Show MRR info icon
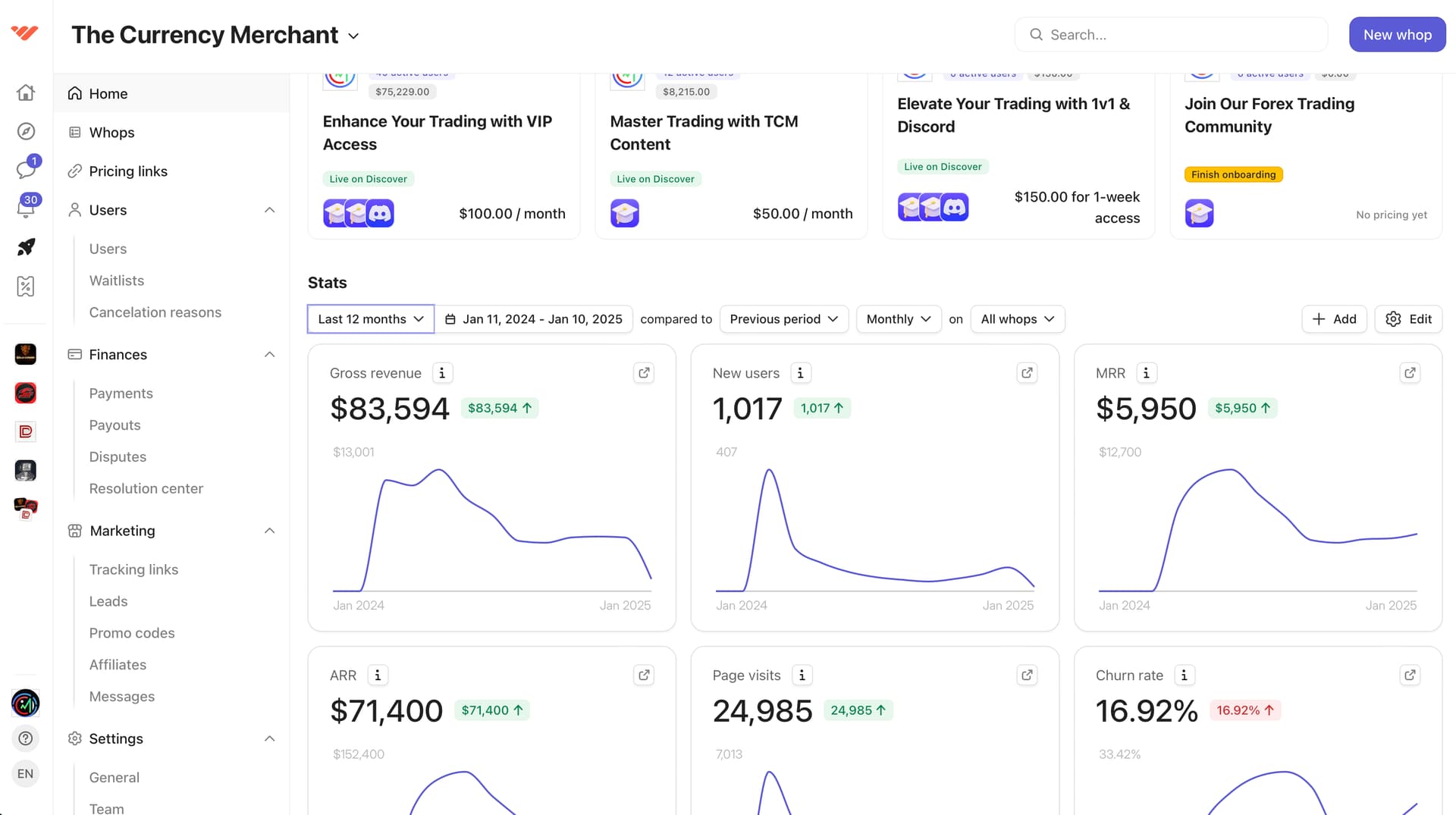This screenshot has height=815, width=1456. click(1146, 373)
